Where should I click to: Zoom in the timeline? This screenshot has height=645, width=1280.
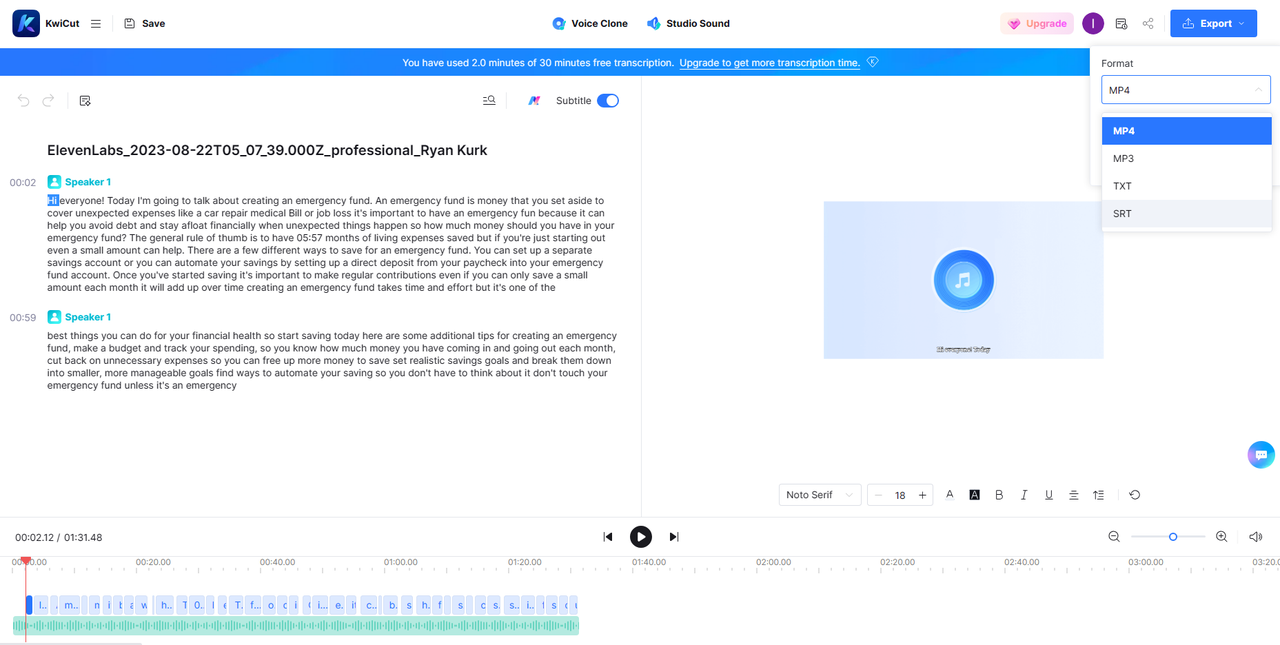(x=1222, y=537)
